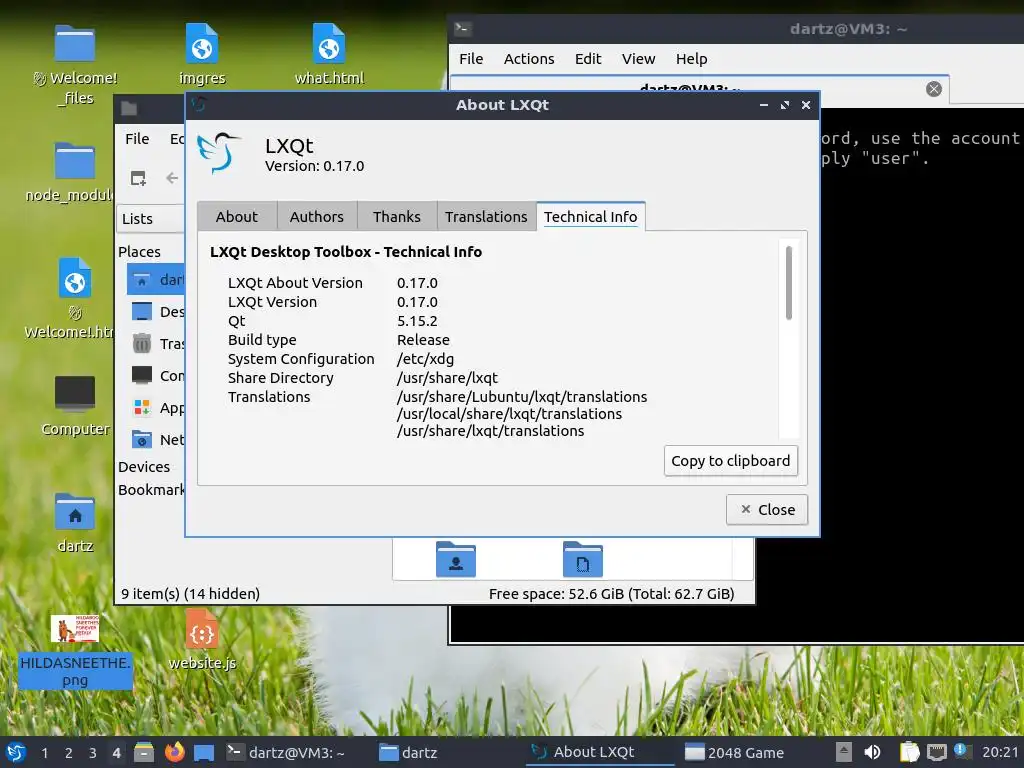The height and width of the screenshot is (768, 1024).
Task: Open the terminal Actions menu
Action: (529, 59)
